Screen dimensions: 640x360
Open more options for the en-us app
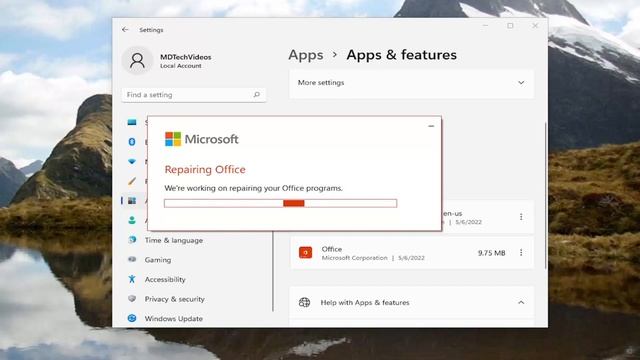(521, 217)
